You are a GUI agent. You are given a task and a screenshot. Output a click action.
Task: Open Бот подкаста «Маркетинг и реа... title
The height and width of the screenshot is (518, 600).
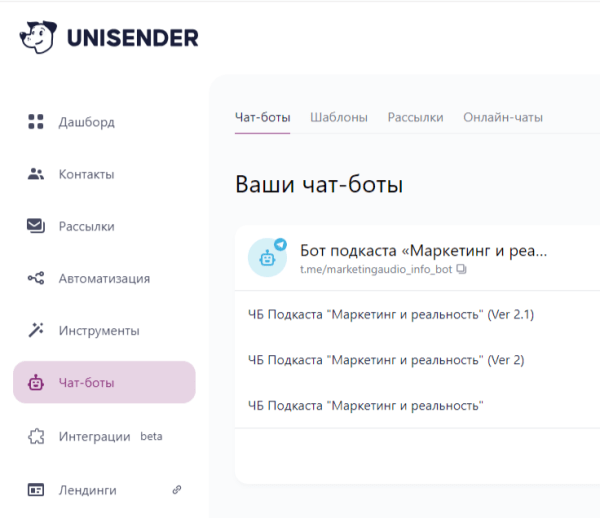pyautogui.click(x=424, y=251)
